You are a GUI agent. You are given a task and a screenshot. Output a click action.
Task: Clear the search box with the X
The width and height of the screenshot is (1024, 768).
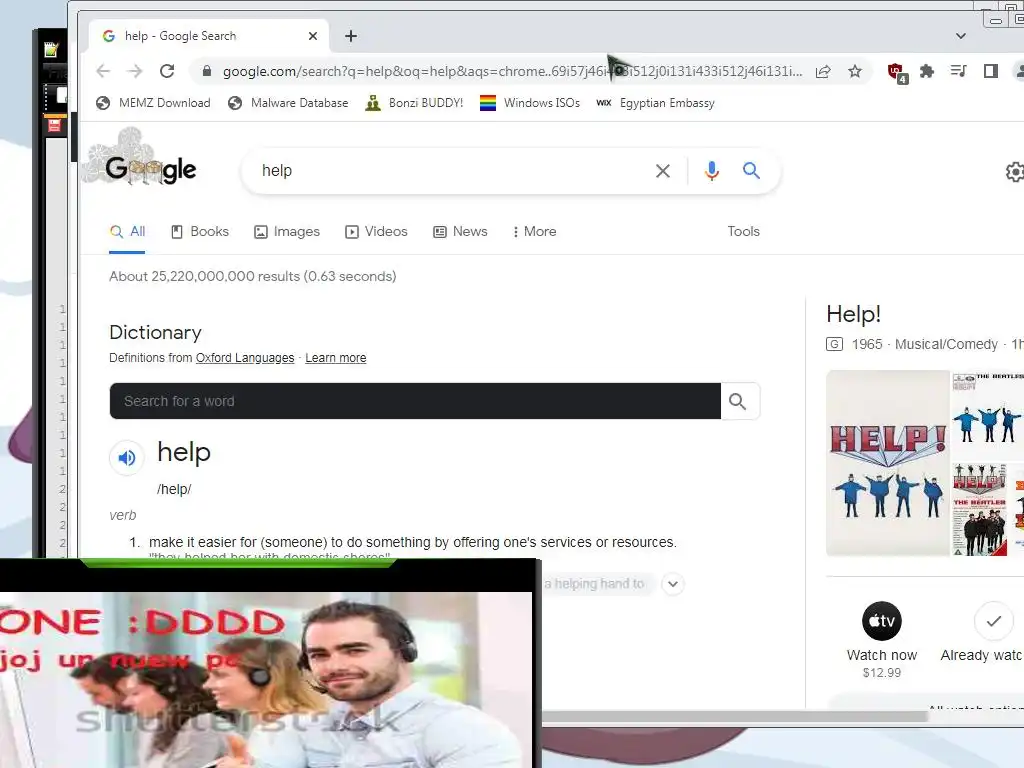click(662, 171)
